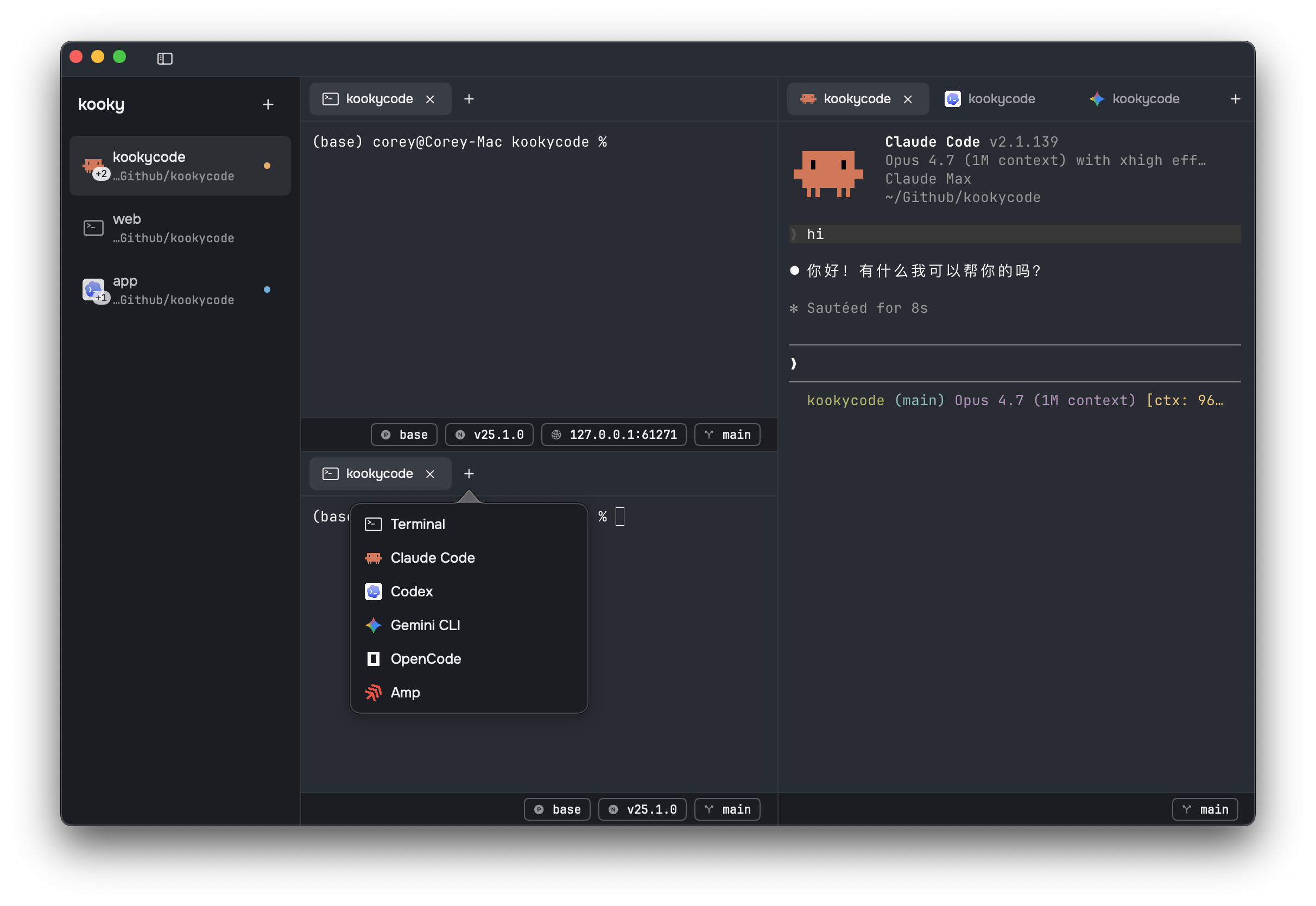The height and width of the screenshot is (906, 1316).
Task: Click the 'hi' user message line
Action: pyautogui.click(x=1015, y=235)
